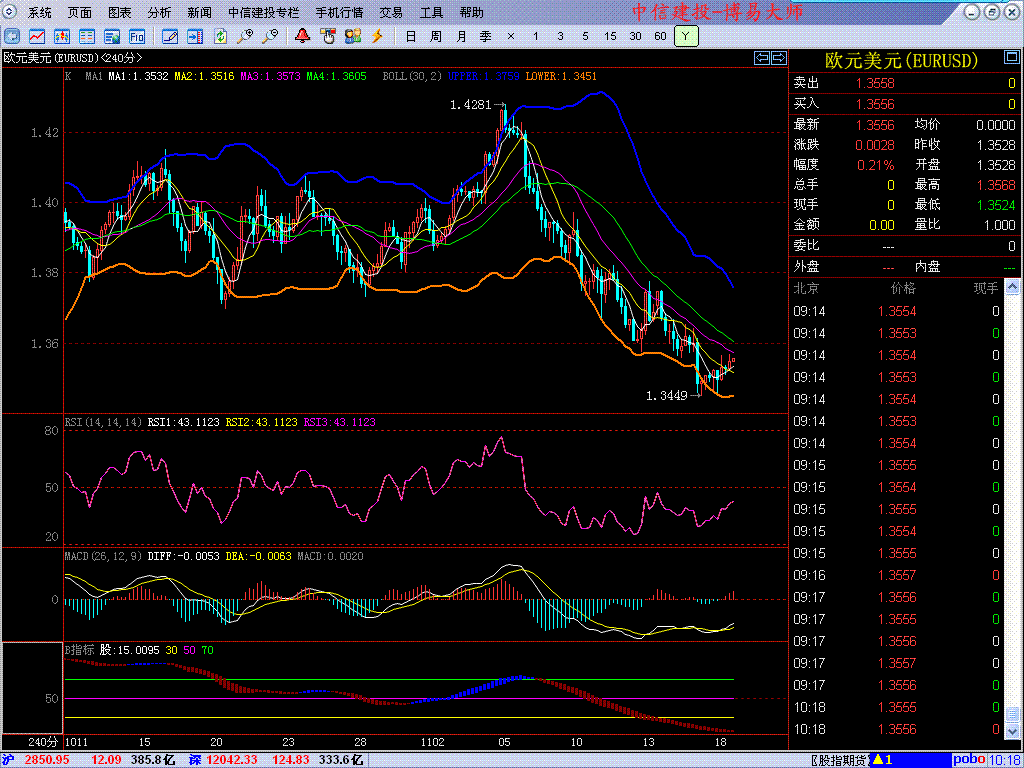Image resolution: width=1024 pixels, height=768 pixels.
Task: Open the 帮助 help menu
Action: tap(471, 13)
